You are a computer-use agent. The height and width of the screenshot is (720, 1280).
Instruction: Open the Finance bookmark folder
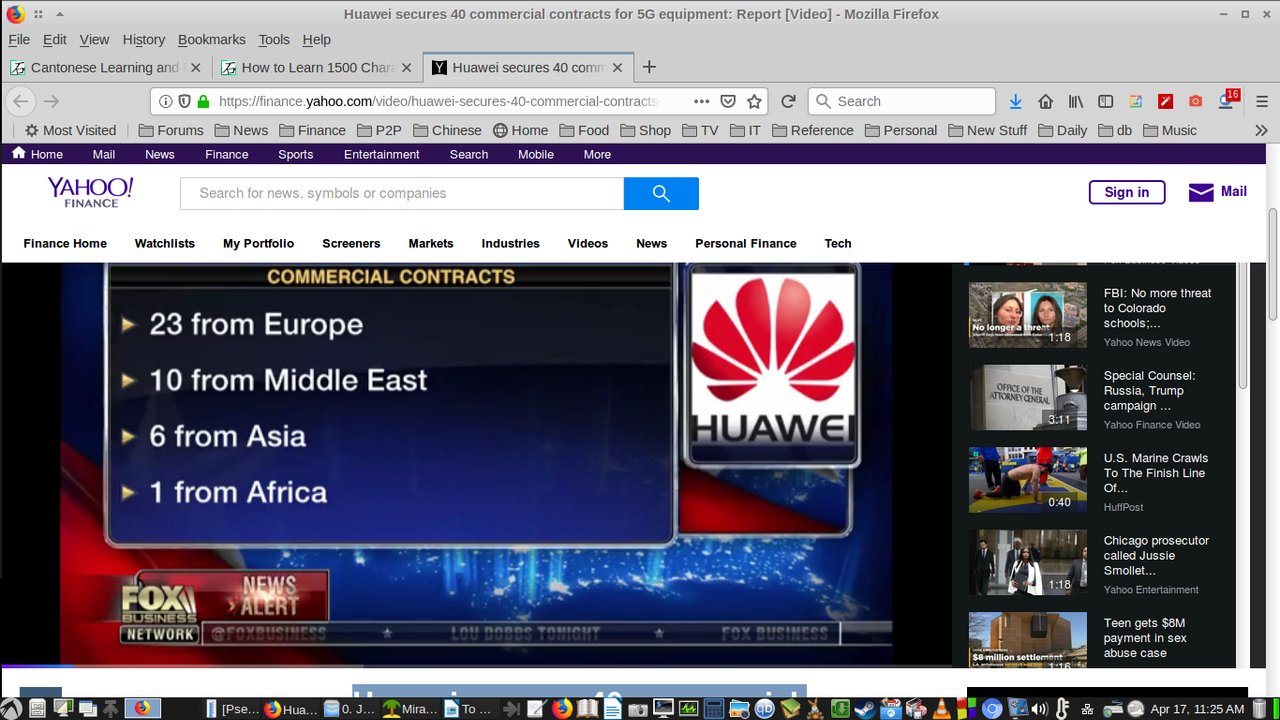(312, 130)
